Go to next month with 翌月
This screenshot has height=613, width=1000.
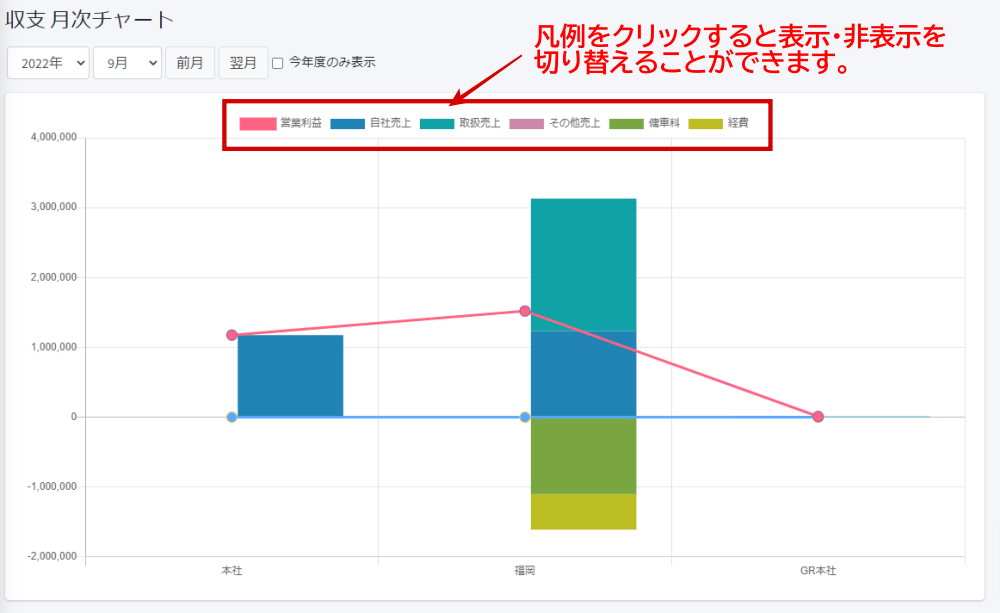(243, 63)
